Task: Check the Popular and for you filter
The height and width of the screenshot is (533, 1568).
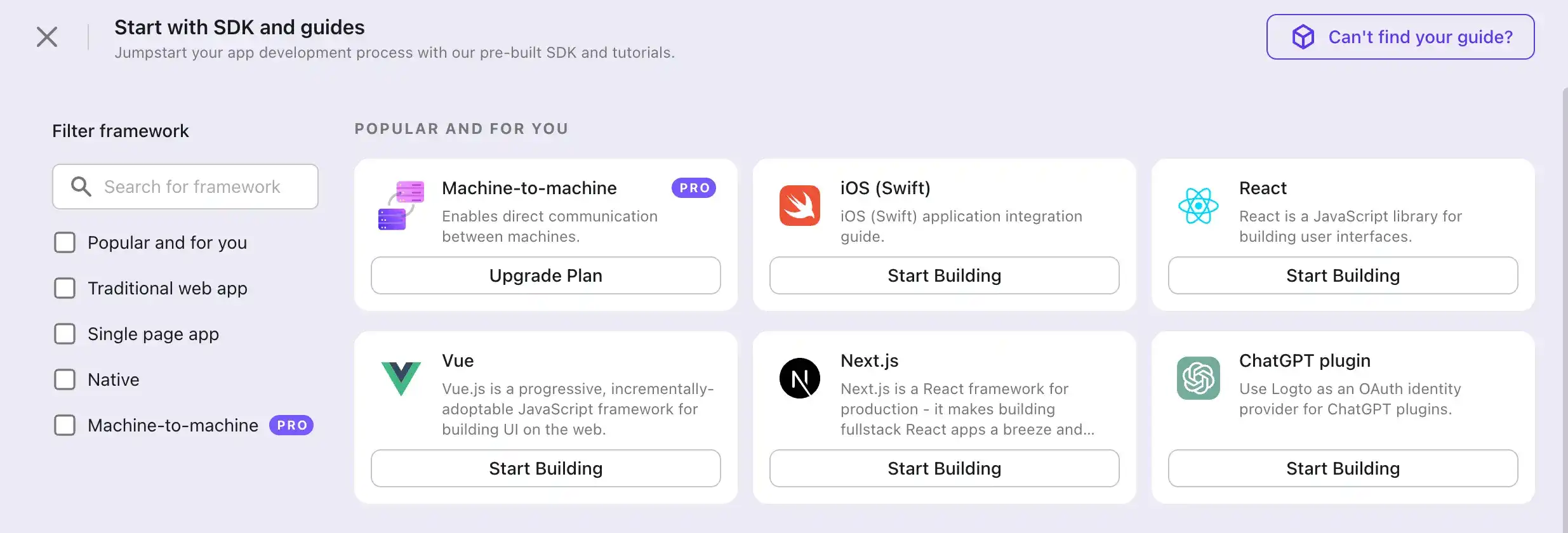Action: pyautogui.click(x=65, y=242)
